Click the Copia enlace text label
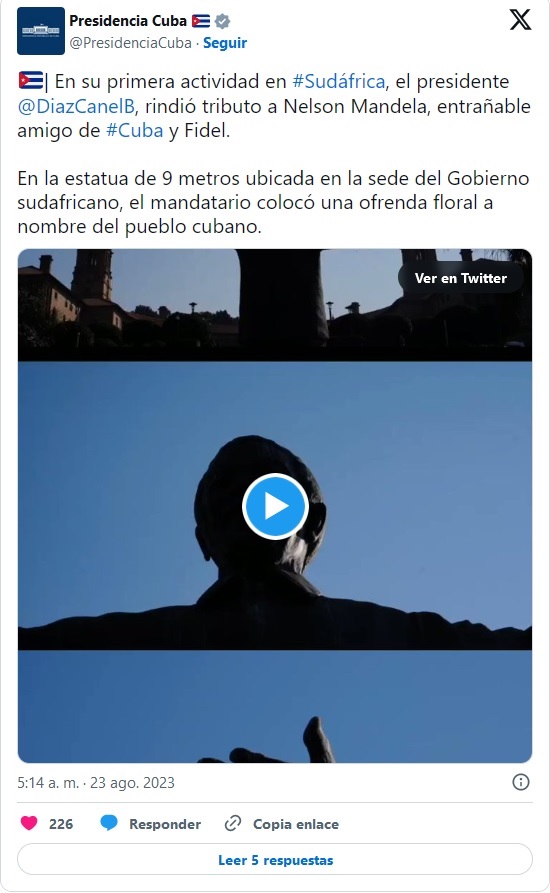 coord(296,824)
